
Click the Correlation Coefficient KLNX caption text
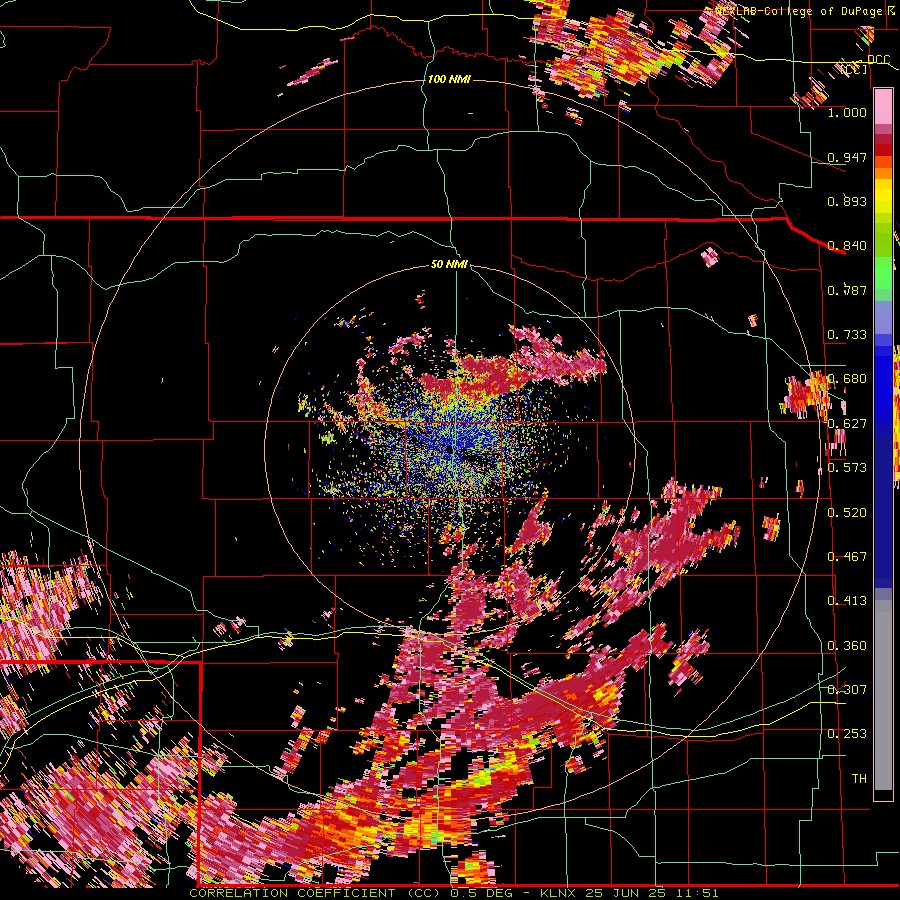(x=453, y=893)
